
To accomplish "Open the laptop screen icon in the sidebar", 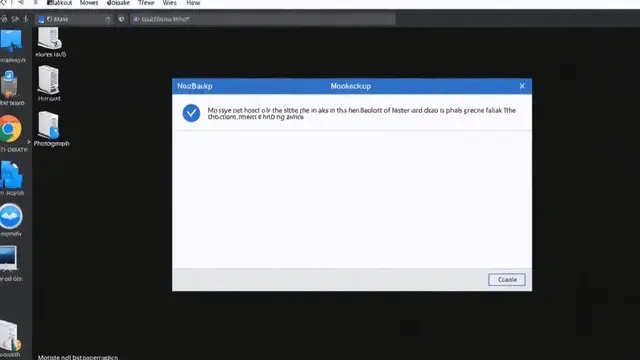I will click(9, 258).
